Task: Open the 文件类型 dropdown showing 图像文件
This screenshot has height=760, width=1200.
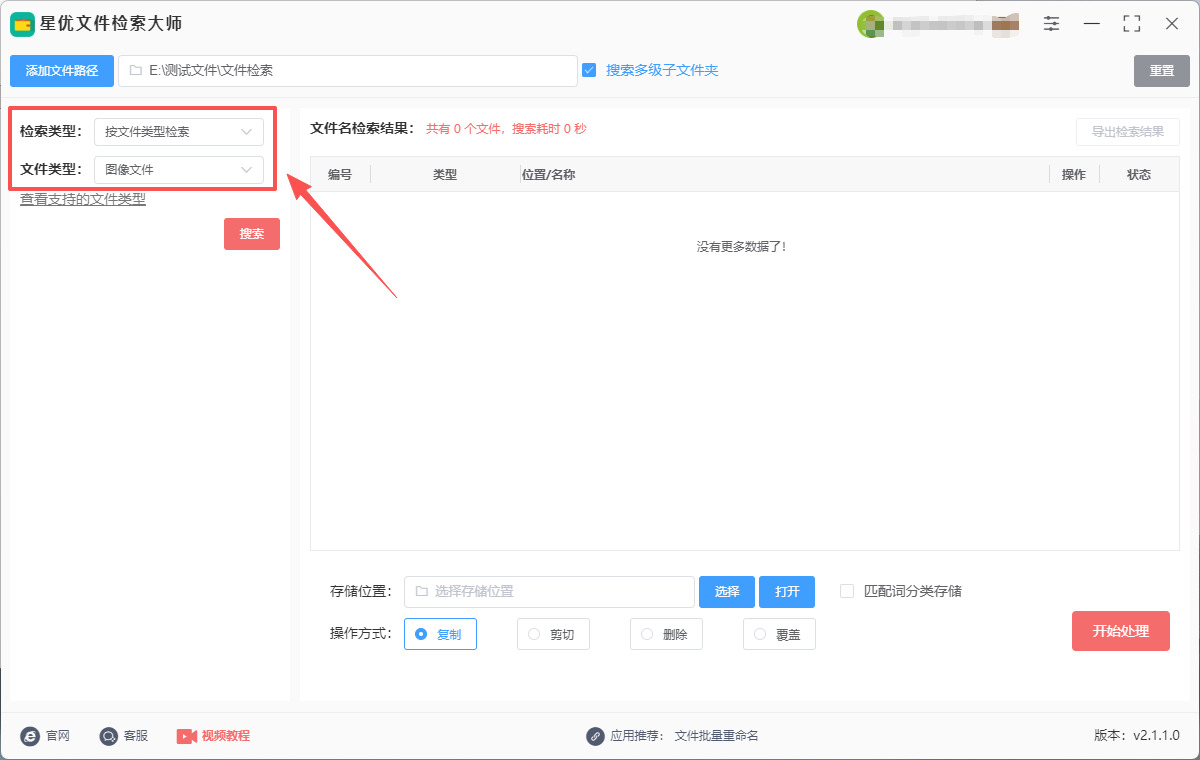Action: pos(179,170)
